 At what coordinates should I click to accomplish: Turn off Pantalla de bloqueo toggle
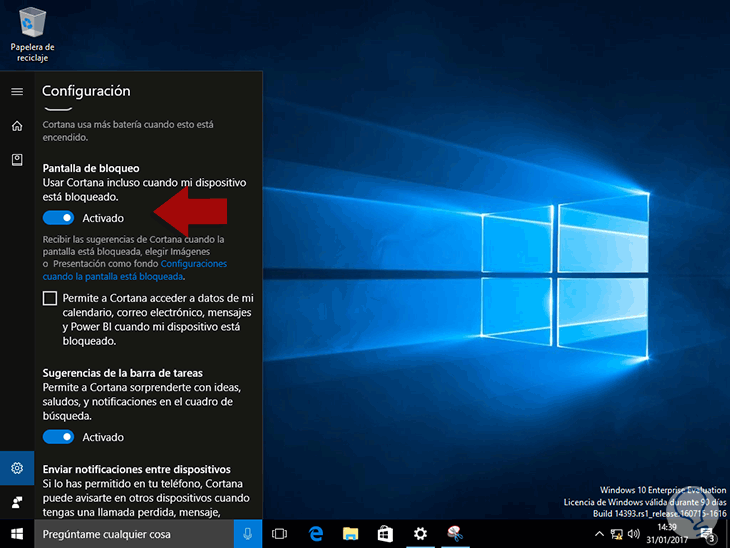coord(58,218)
